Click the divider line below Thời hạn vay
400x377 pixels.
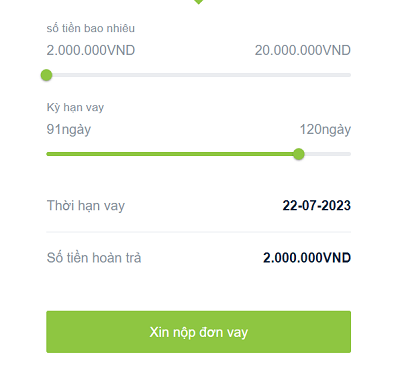point(198,232)
